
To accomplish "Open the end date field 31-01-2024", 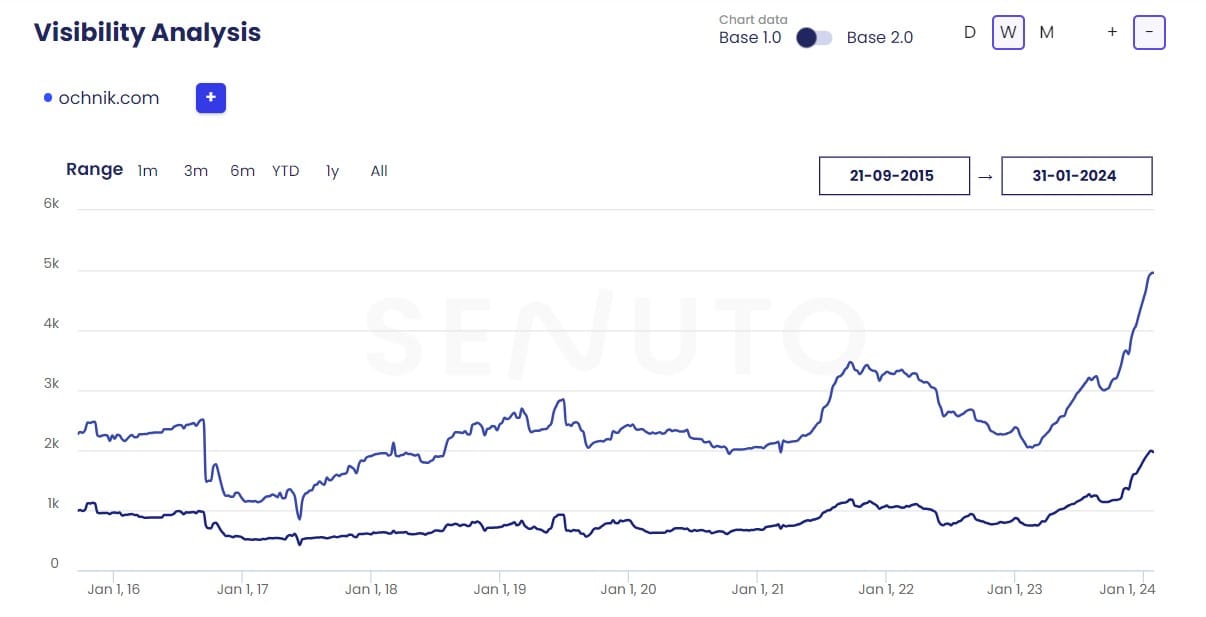I will pyautogui.click(x=1076, y=176).
